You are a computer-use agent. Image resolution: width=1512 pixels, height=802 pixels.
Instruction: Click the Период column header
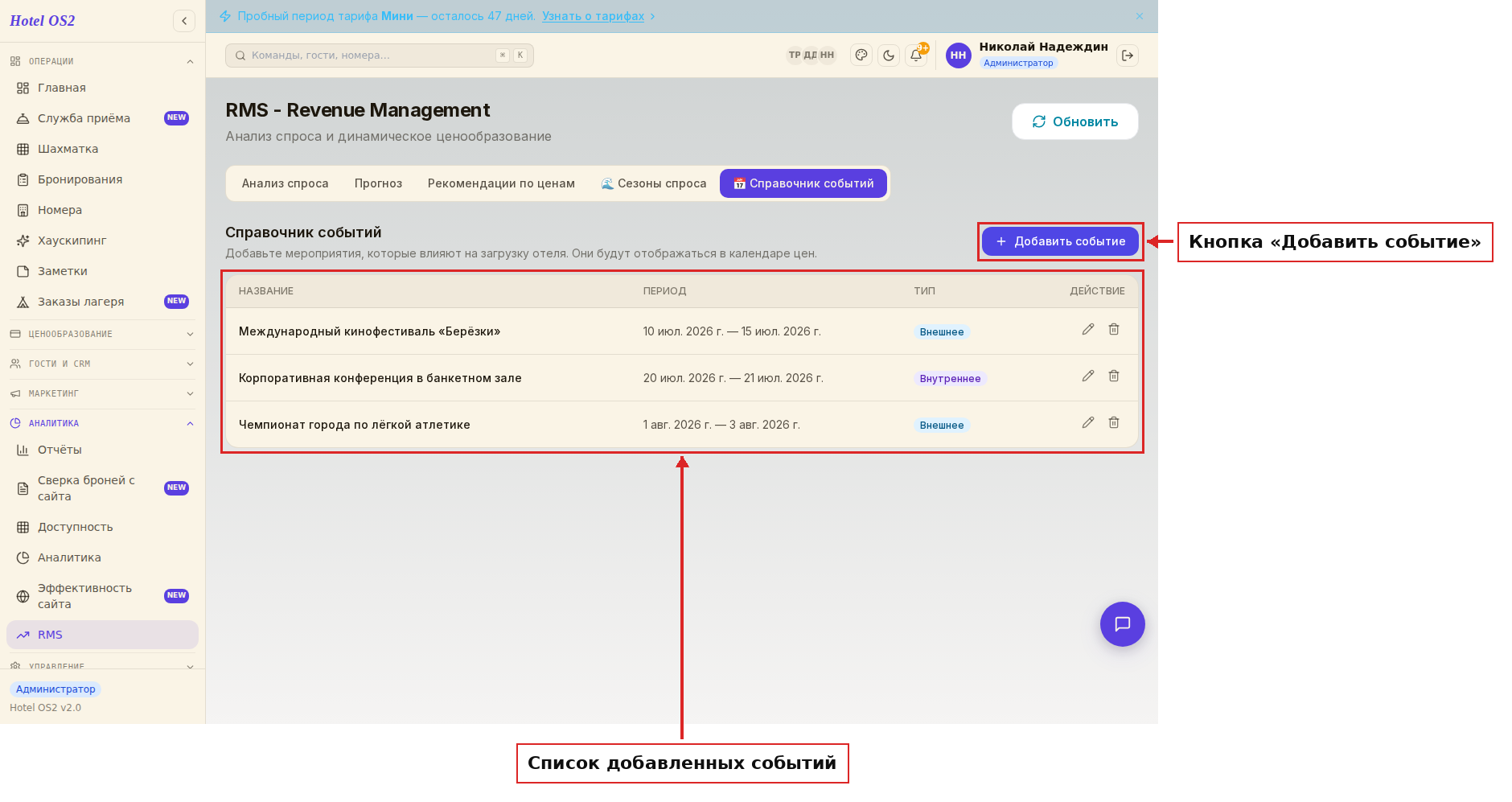coord(665,291)
